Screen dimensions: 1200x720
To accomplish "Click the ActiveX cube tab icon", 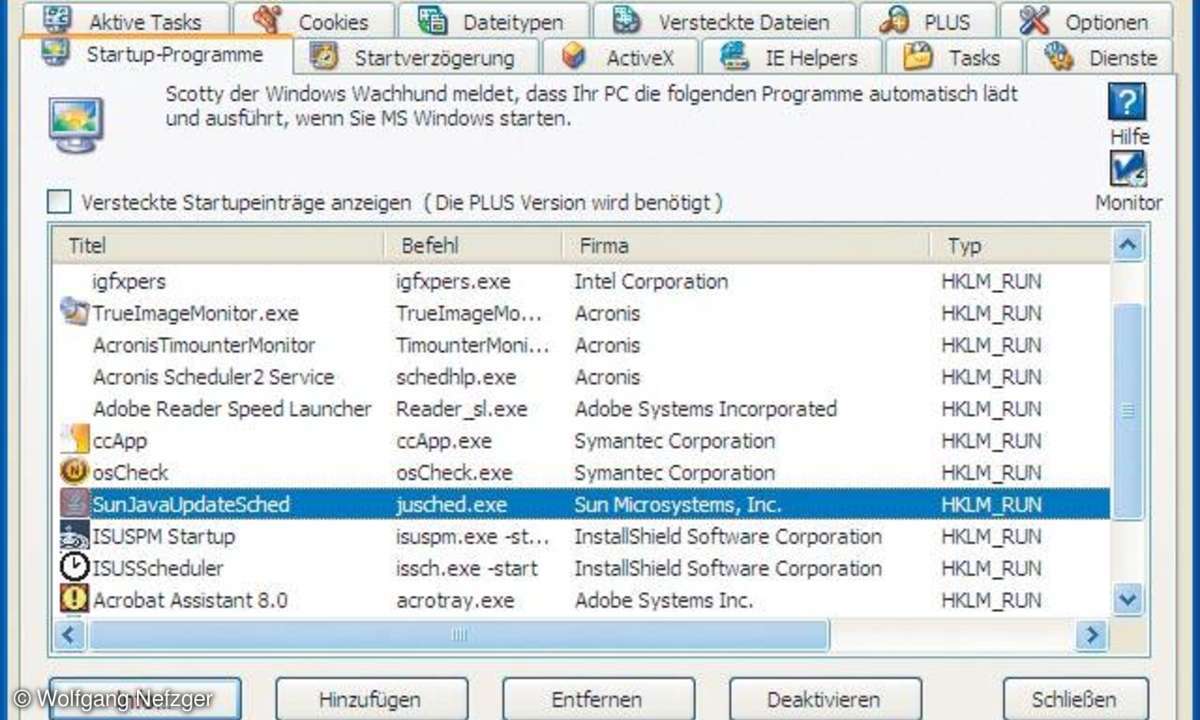I will pos(574,57).
